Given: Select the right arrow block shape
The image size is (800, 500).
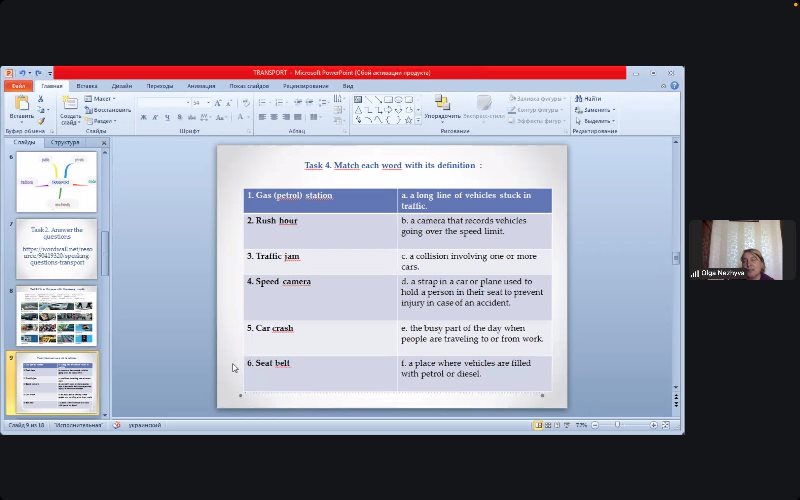Looking at the screenshot, I should 388,110.
